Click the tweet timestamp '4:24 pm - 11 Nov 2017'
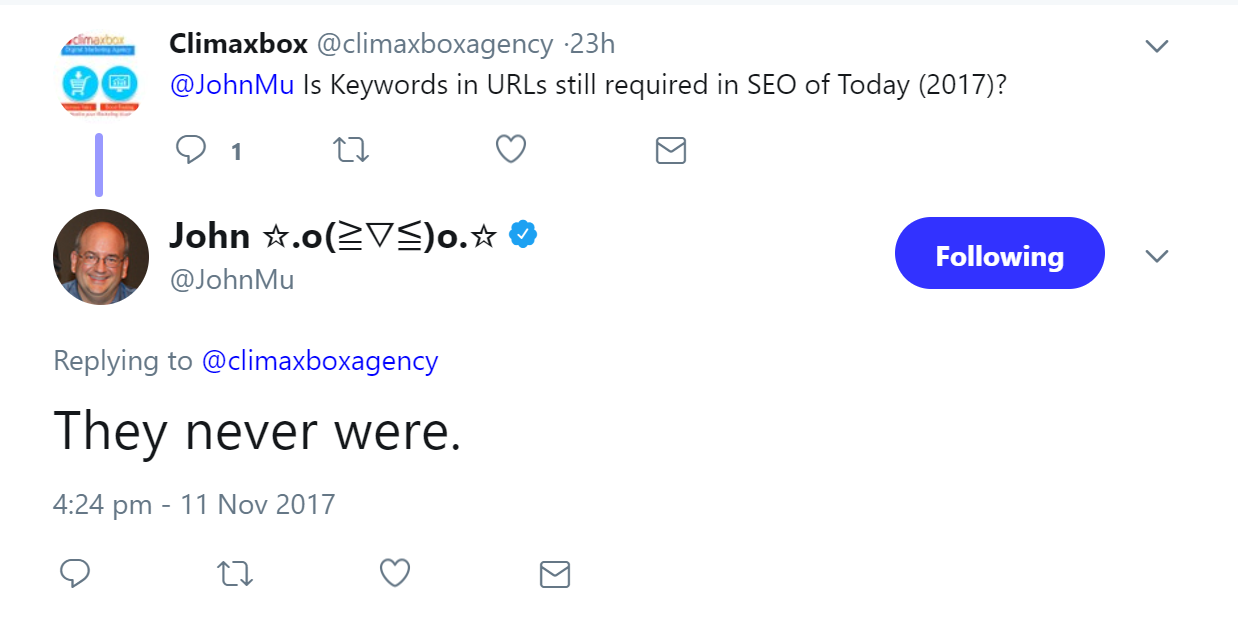Screen dimensions: 1238x633 (194, 504)
